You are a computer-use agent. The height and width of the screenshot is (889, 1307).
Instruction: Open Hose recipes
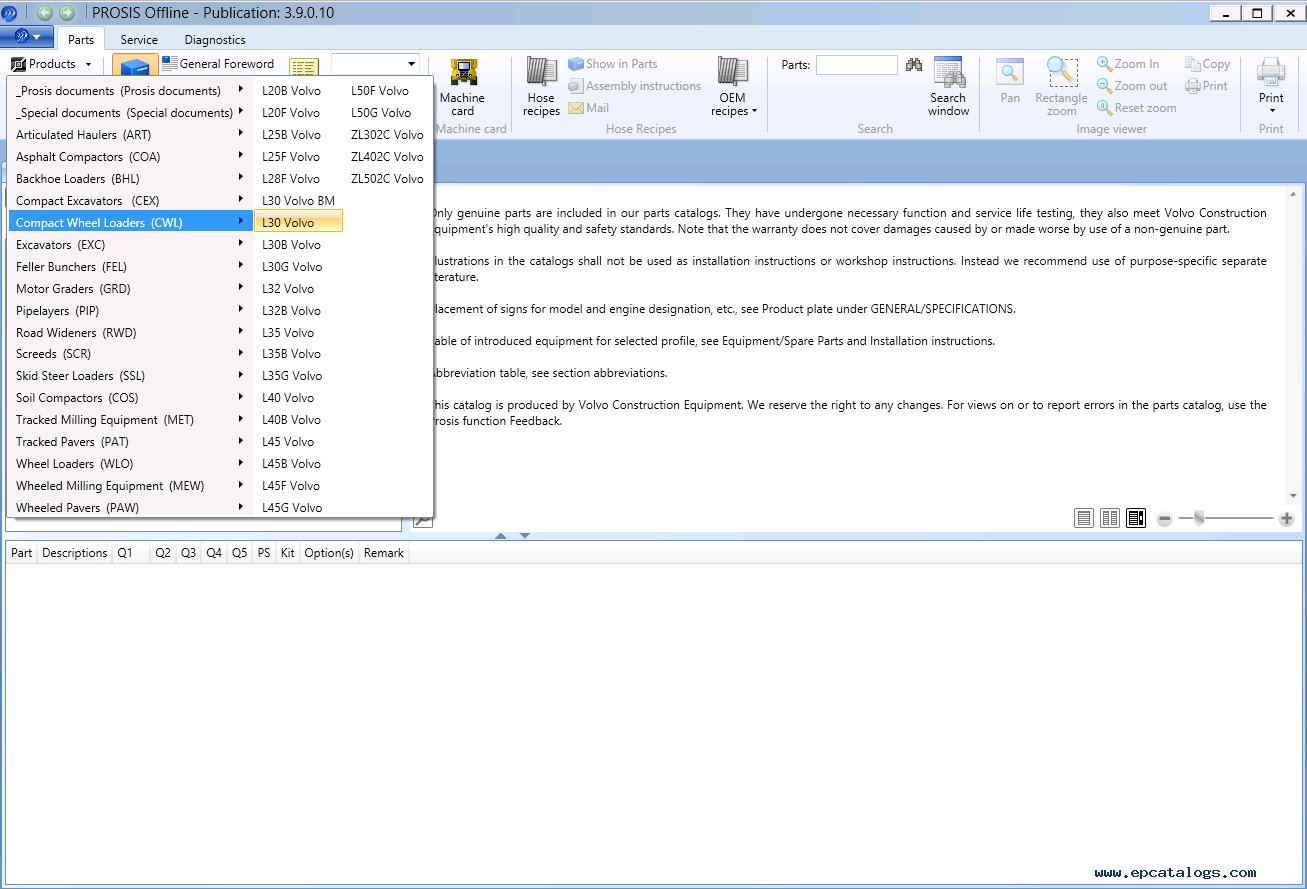tap(541, 87)
